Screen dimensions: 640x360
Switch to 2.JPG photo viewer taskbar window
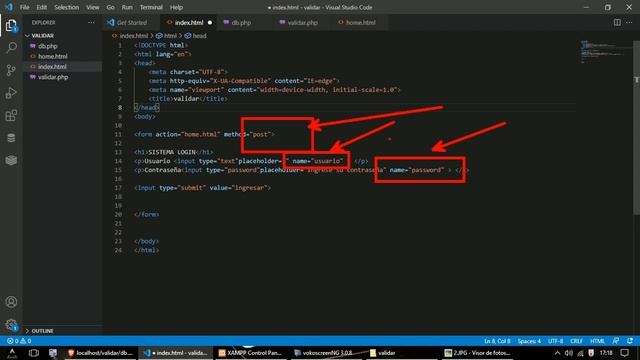[x=477, y=353]
